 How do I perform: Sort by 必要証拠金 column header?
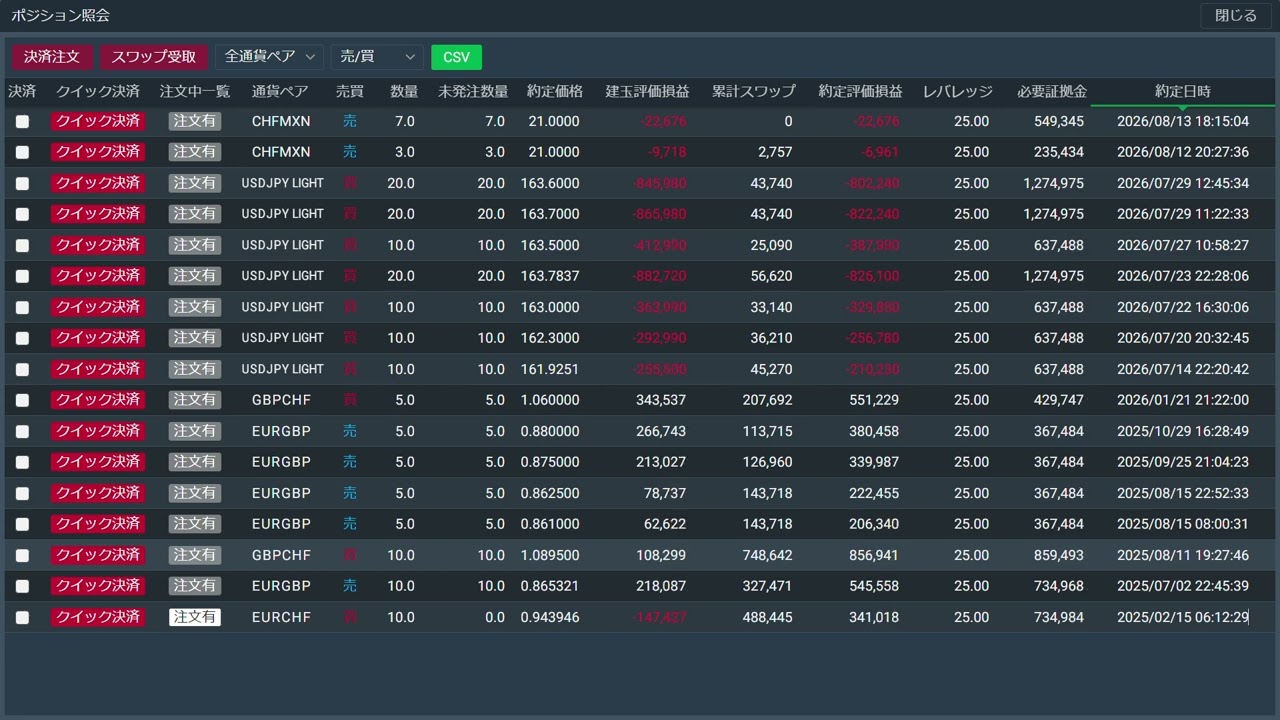[x=1052, y=91]
